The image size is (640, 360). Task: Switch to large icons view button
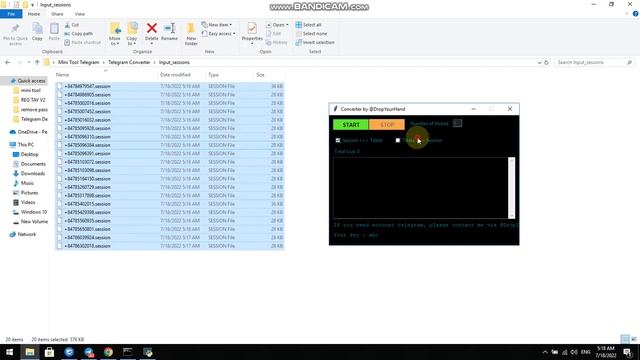pos(634,339)
